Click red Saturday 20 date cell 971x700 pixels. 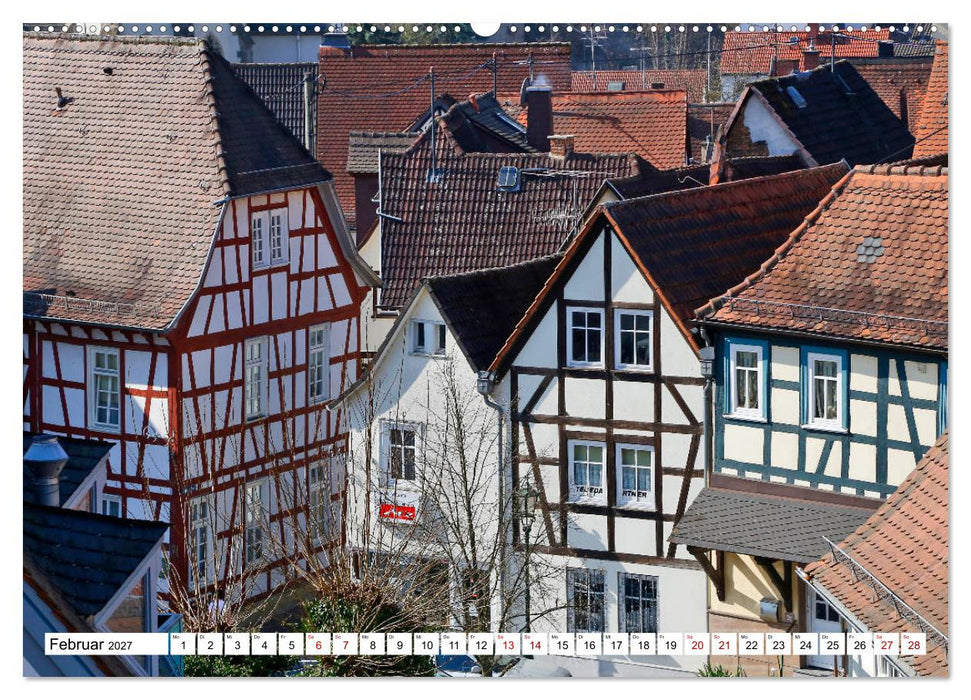[697, 644]
